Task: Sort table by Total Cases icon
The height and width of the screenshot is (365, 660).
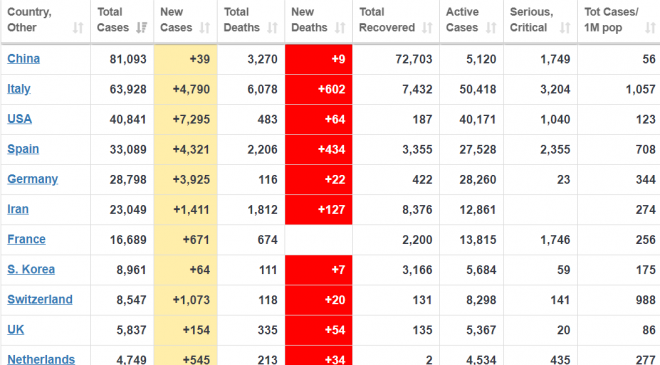Action: click(141, 28)
